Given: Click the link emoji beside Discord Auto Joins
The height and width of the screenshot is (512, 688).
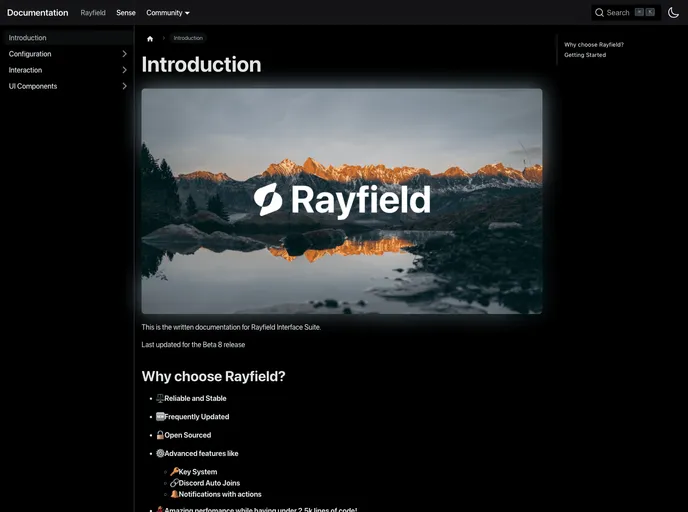Looking at the screenshot, I should [174, 483].
